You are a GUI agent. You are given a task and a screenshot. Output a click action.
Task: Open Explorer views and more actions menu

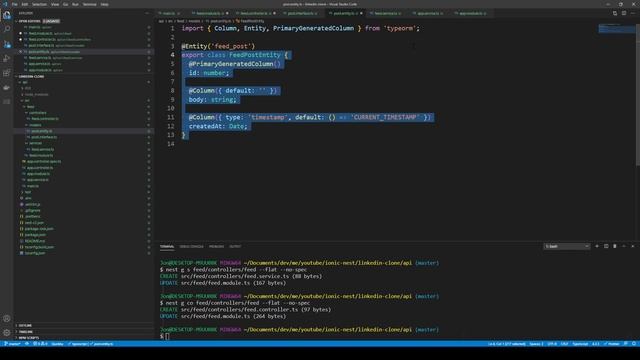(x=147, y=13)
